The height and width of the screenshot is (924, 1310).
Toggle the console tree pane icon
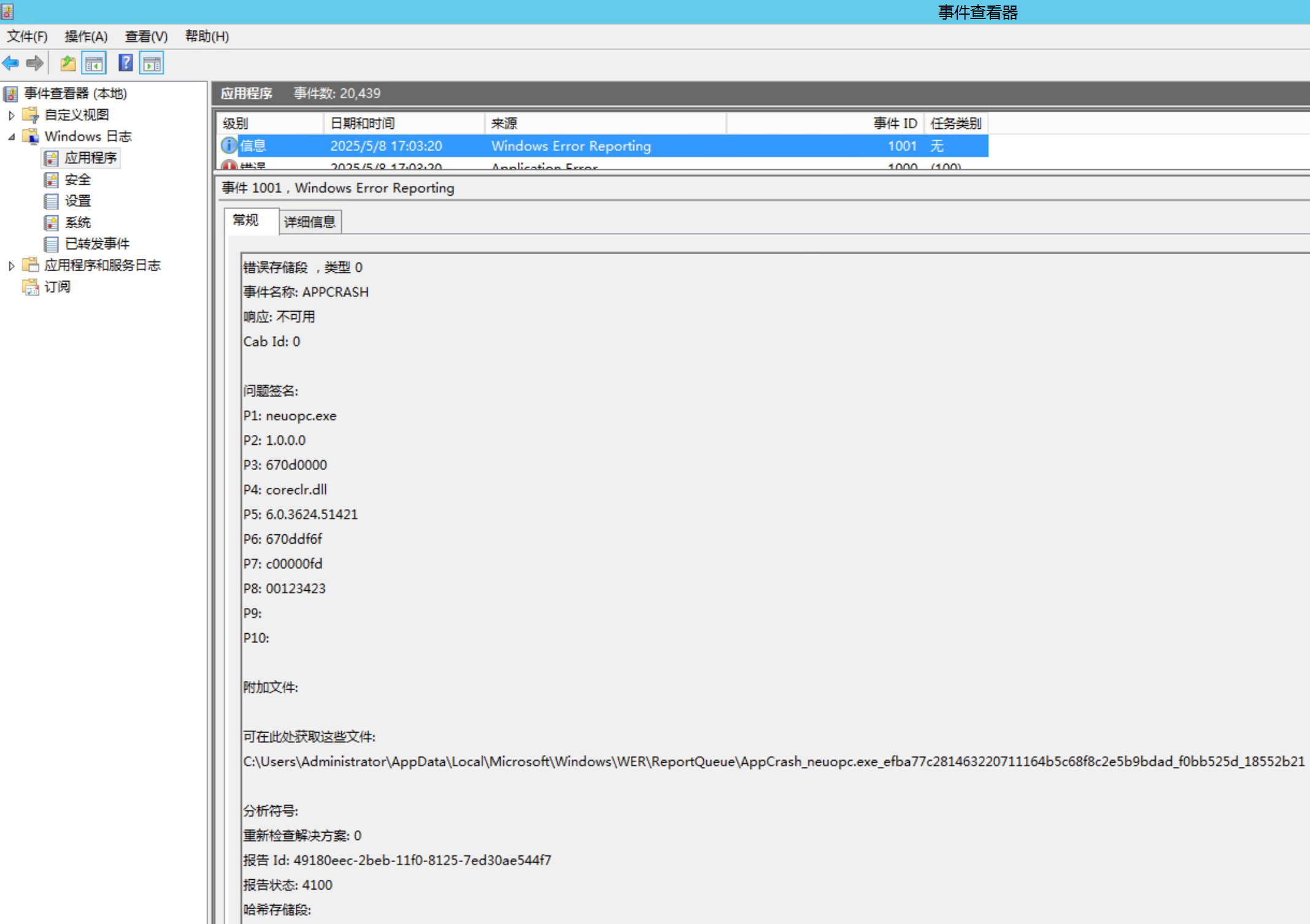94,63
